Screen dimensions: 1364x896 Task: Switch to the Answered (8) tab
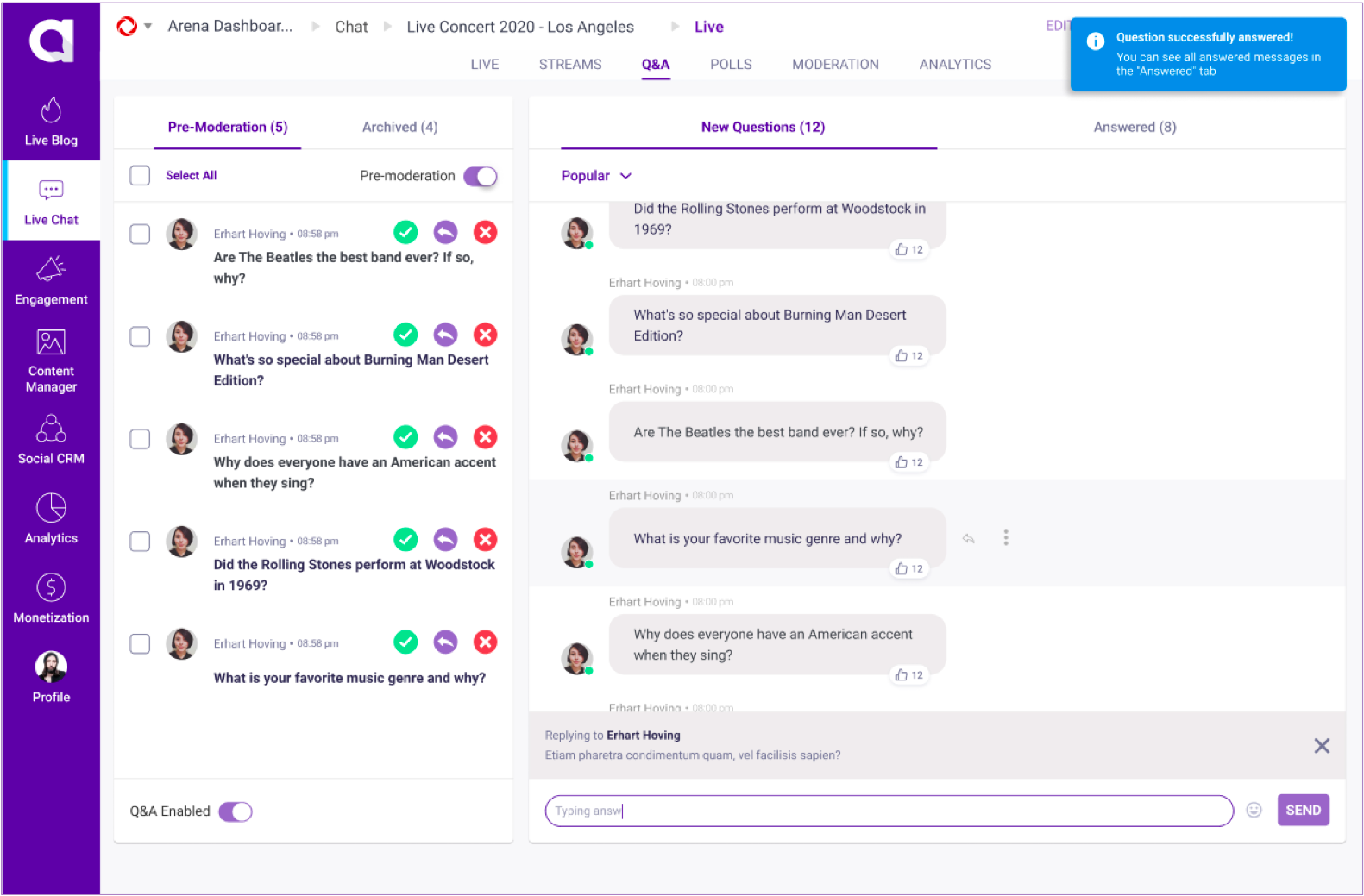pyautogui.click(x=1134, y=127)
